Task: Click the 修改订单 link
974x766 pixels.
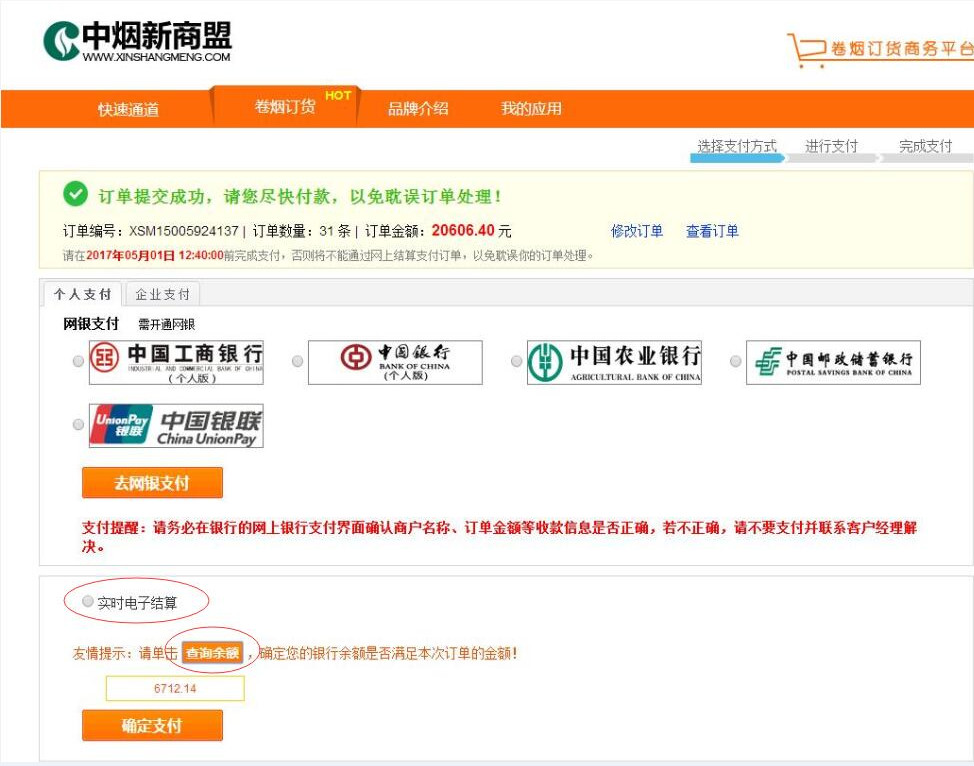Action: point(637,231)
